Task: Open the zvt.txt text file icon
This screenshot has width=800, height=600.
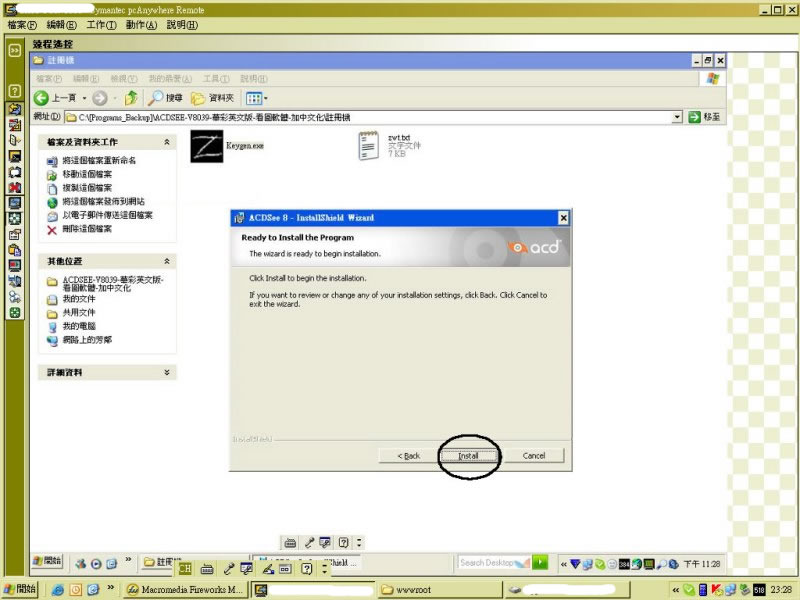Action: tap(370, 146)
